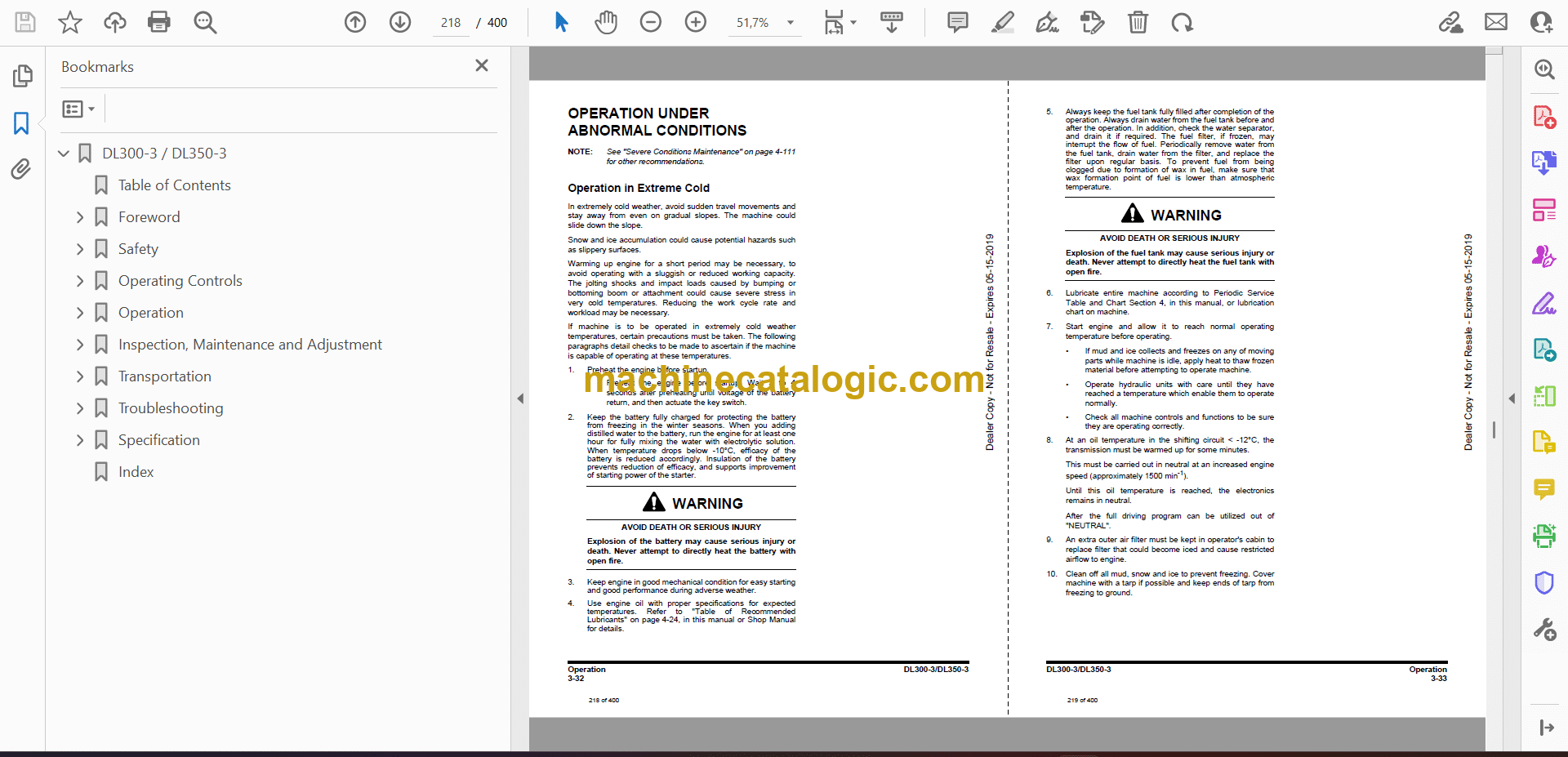Open the Attachments paperclip panel
This screenshot has width=1568, height=757.
point(21,169)
